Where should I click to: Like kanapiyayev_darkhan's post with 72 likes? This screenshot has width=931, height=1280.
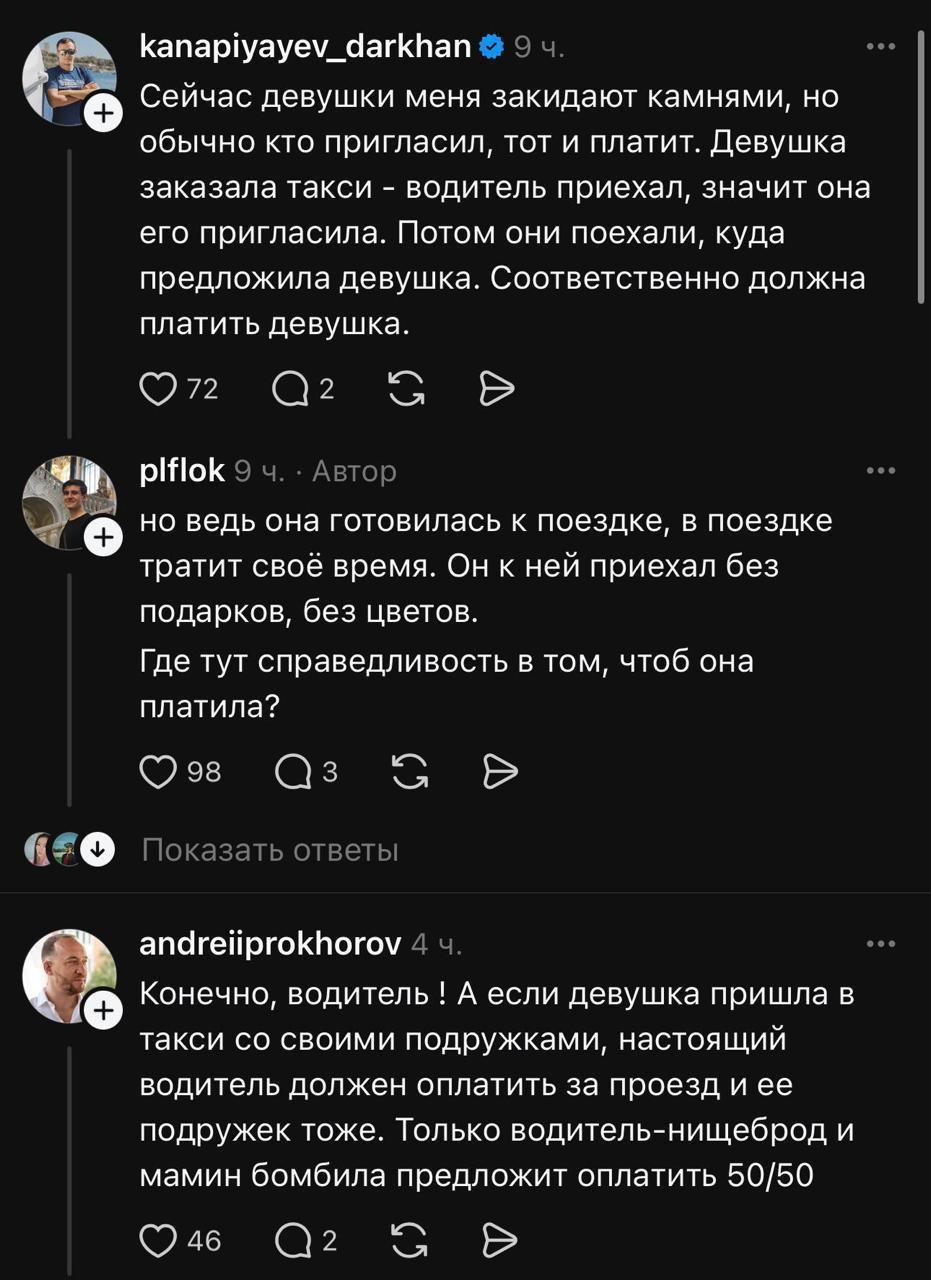pyautogui.click(x=157, y=388)
